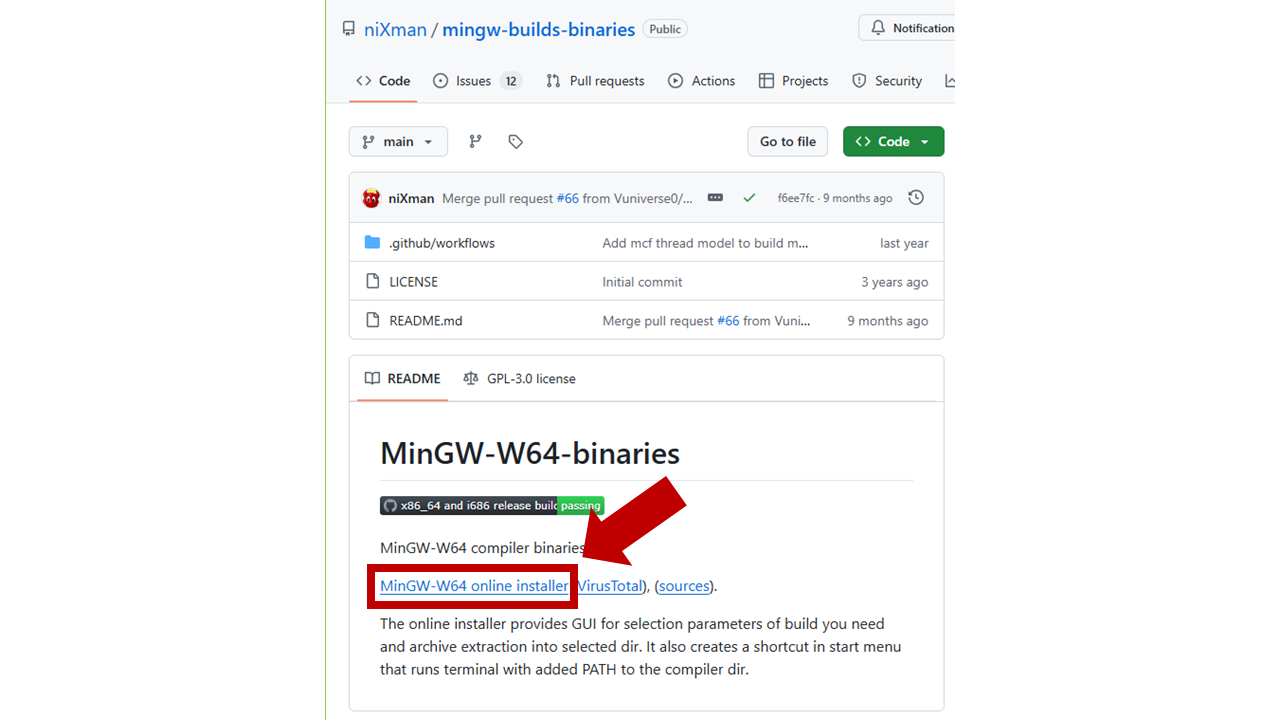Image resolution: width=1280 pixels, height=720 pixels.
Task: Click the 'last year' timestamp text
Action: [904, 243]
